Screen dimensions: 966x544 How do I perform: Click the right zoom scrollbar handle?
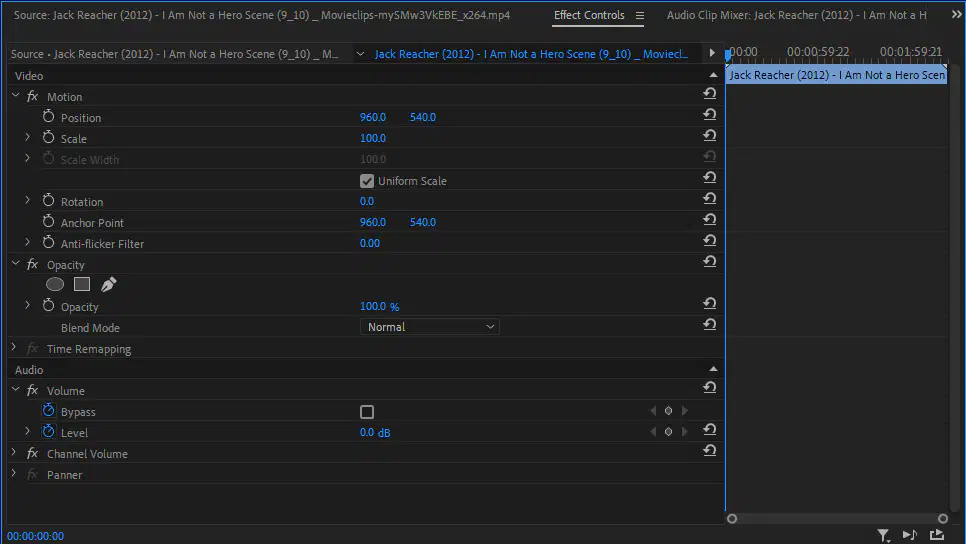943,519
